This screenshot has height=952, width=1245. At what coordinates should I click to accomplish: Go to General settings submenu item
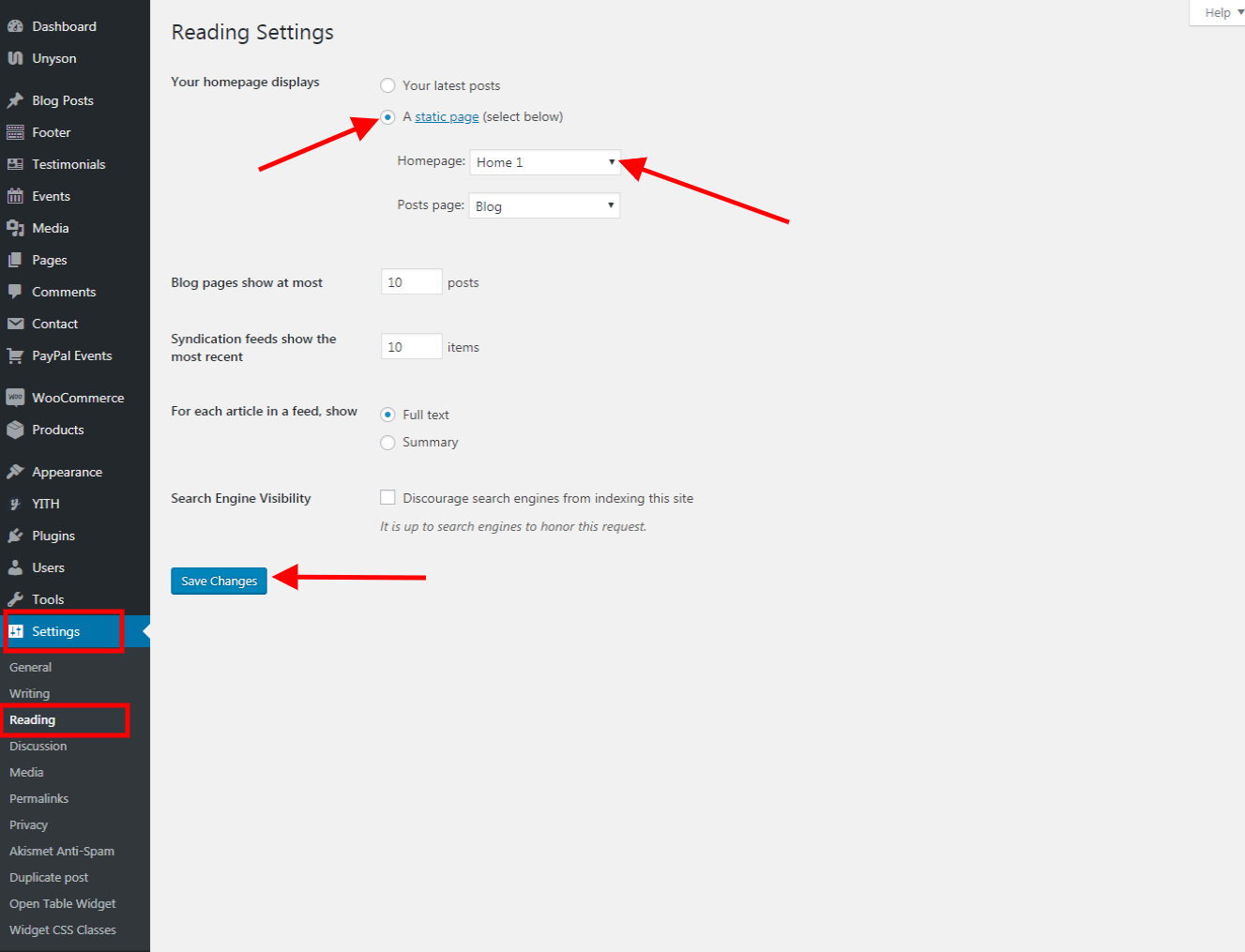point(31,667)
